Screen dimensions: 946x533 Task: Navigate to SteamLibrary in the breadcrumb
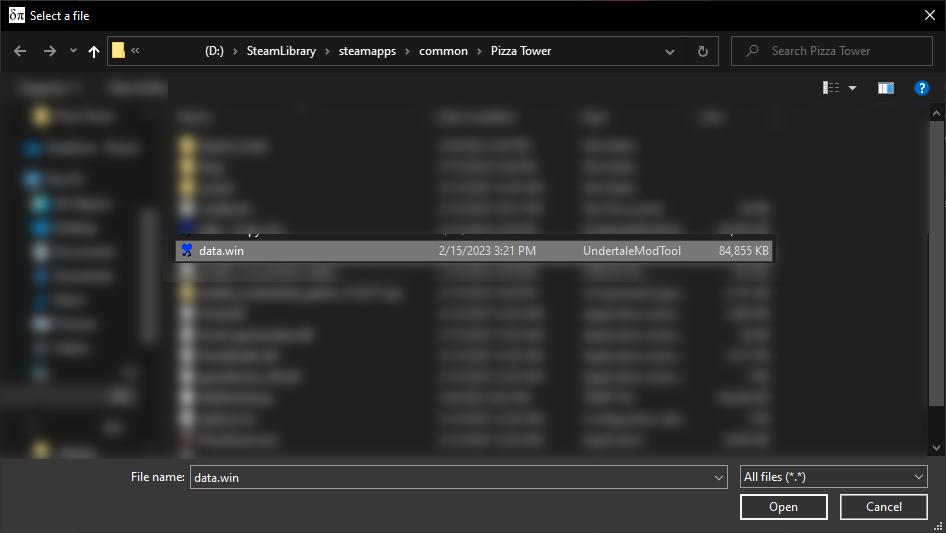280,51
